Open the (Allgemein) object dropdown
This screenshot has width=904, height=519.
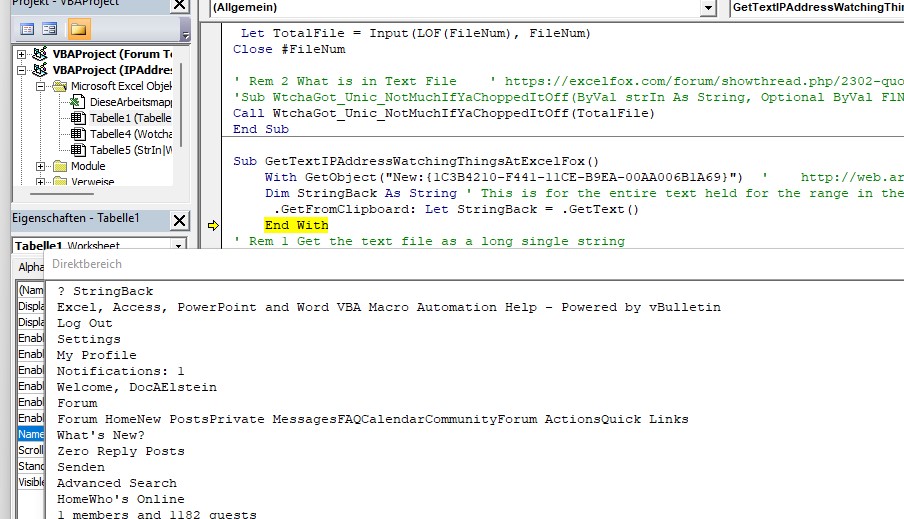[x=708, y=8]
